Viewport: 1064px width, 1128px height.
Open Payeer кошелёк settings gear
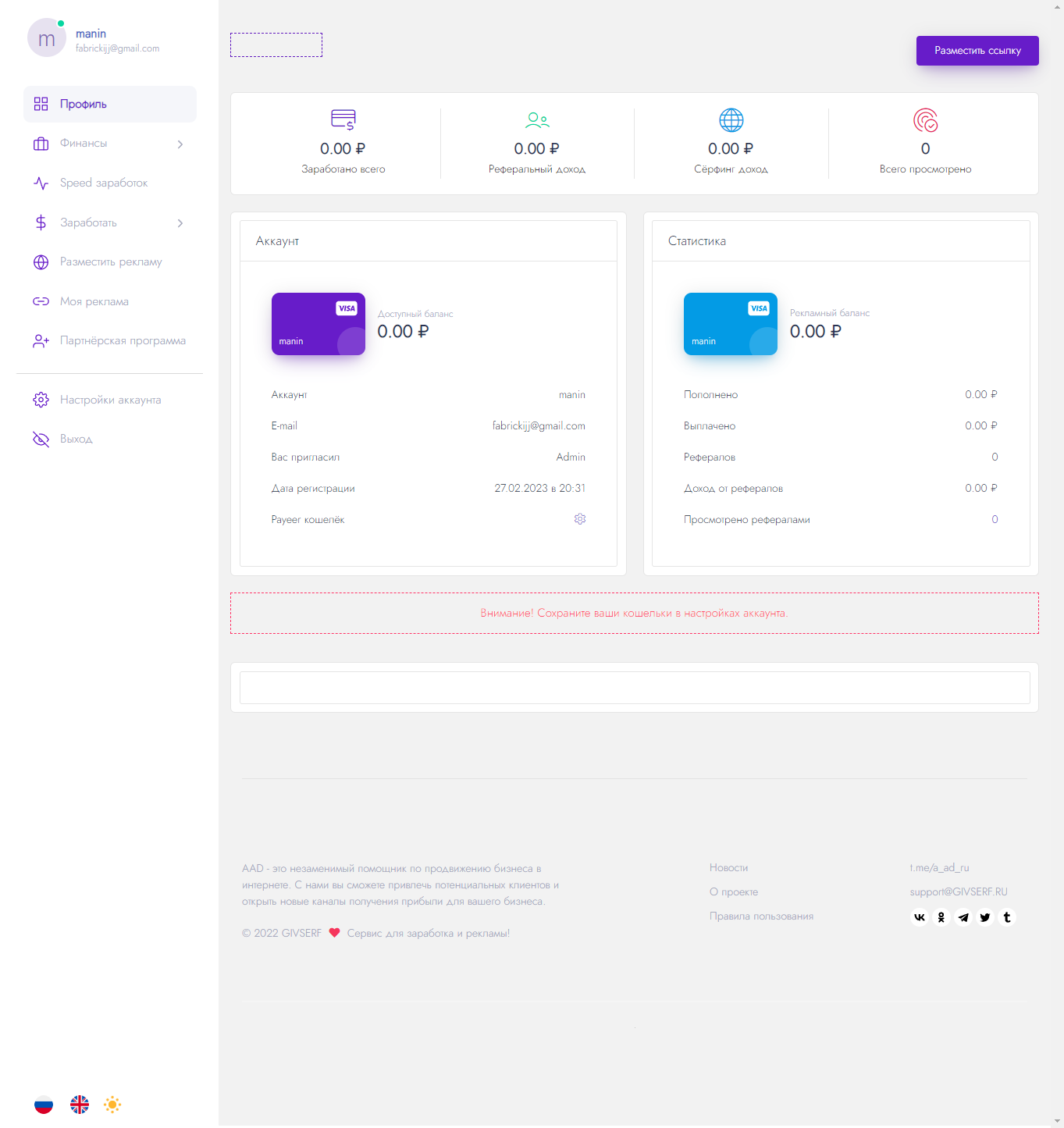click(580, 519)
